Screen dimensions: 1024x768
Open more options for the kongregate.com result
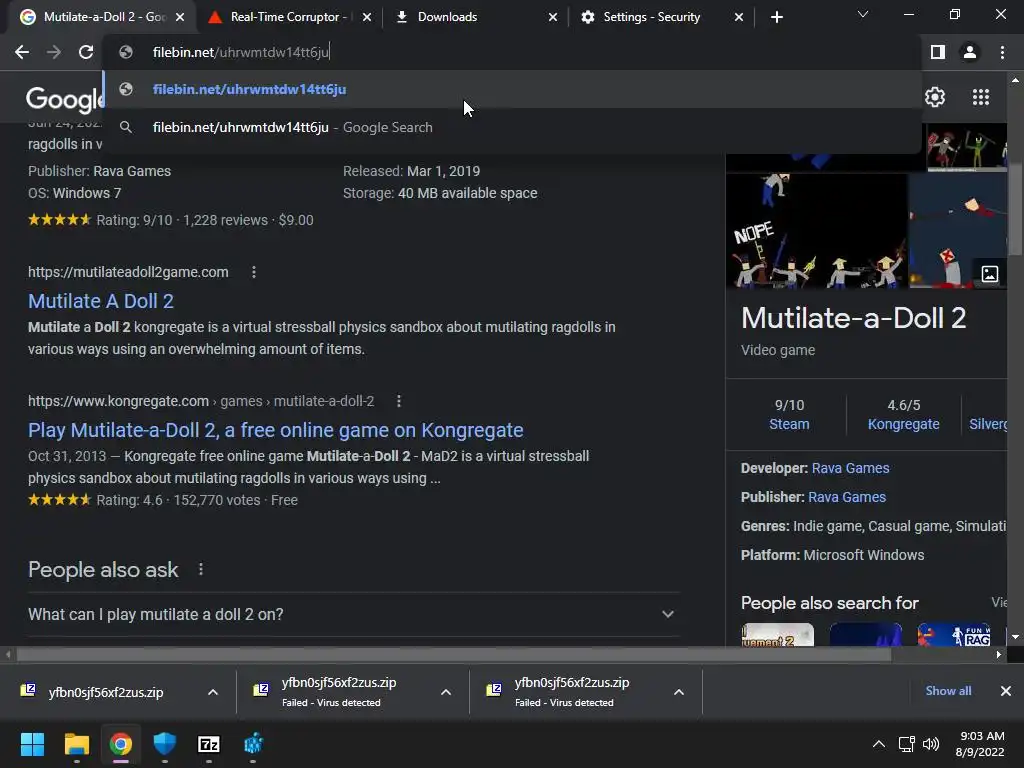click(399, 401)
